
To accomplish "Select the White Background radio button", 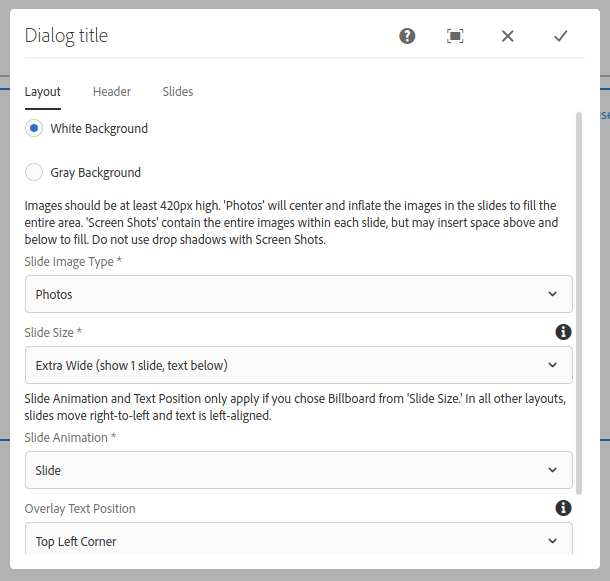I will [34, 128].
